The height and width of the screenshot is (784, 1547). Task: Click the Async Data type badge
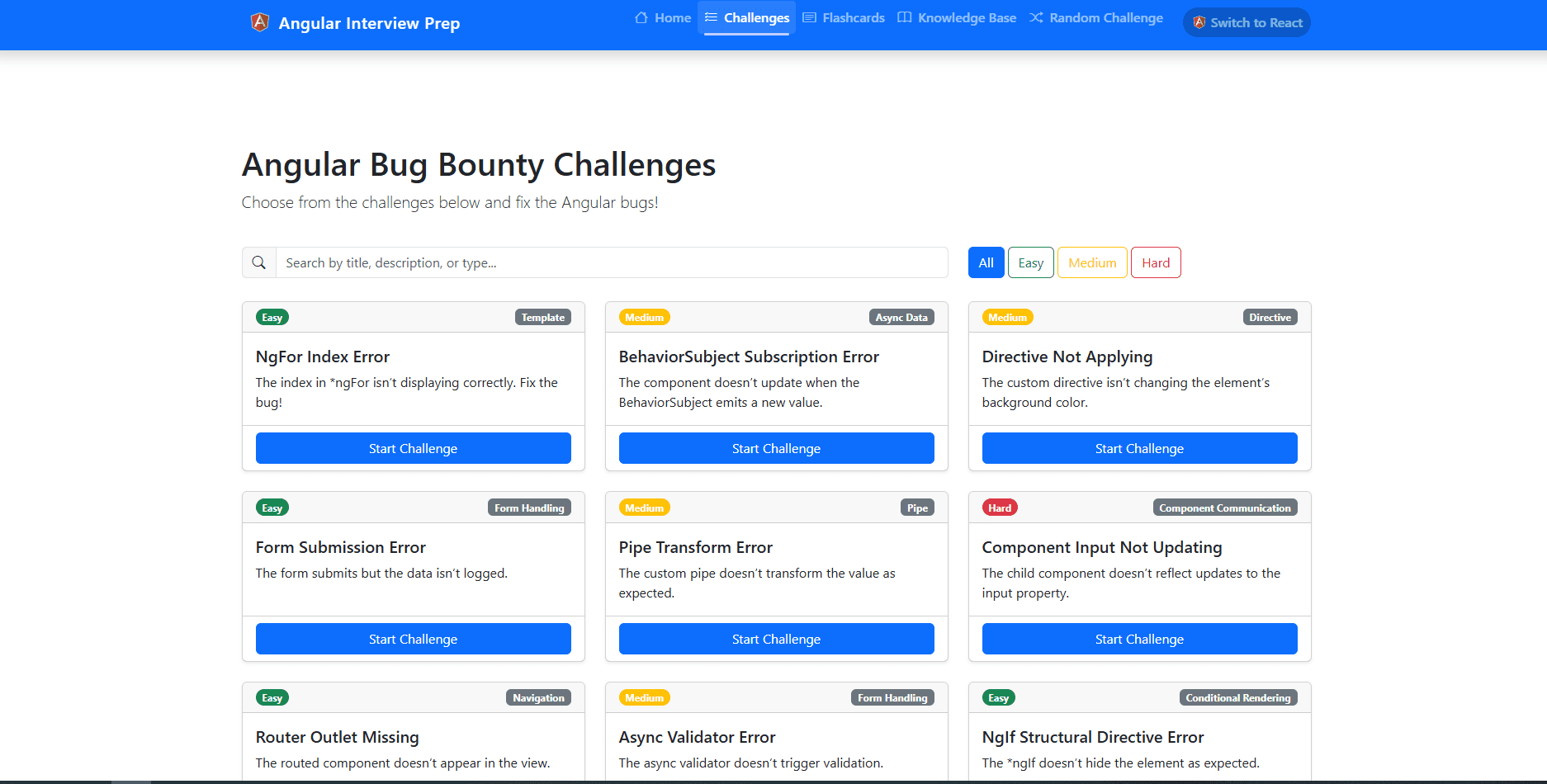pos(901,317)
